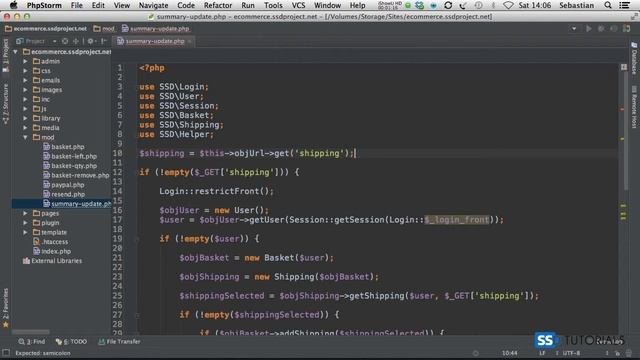Click the LF line separator status item
This screenshot has height=360, width=640.
[x=542, y=353]
